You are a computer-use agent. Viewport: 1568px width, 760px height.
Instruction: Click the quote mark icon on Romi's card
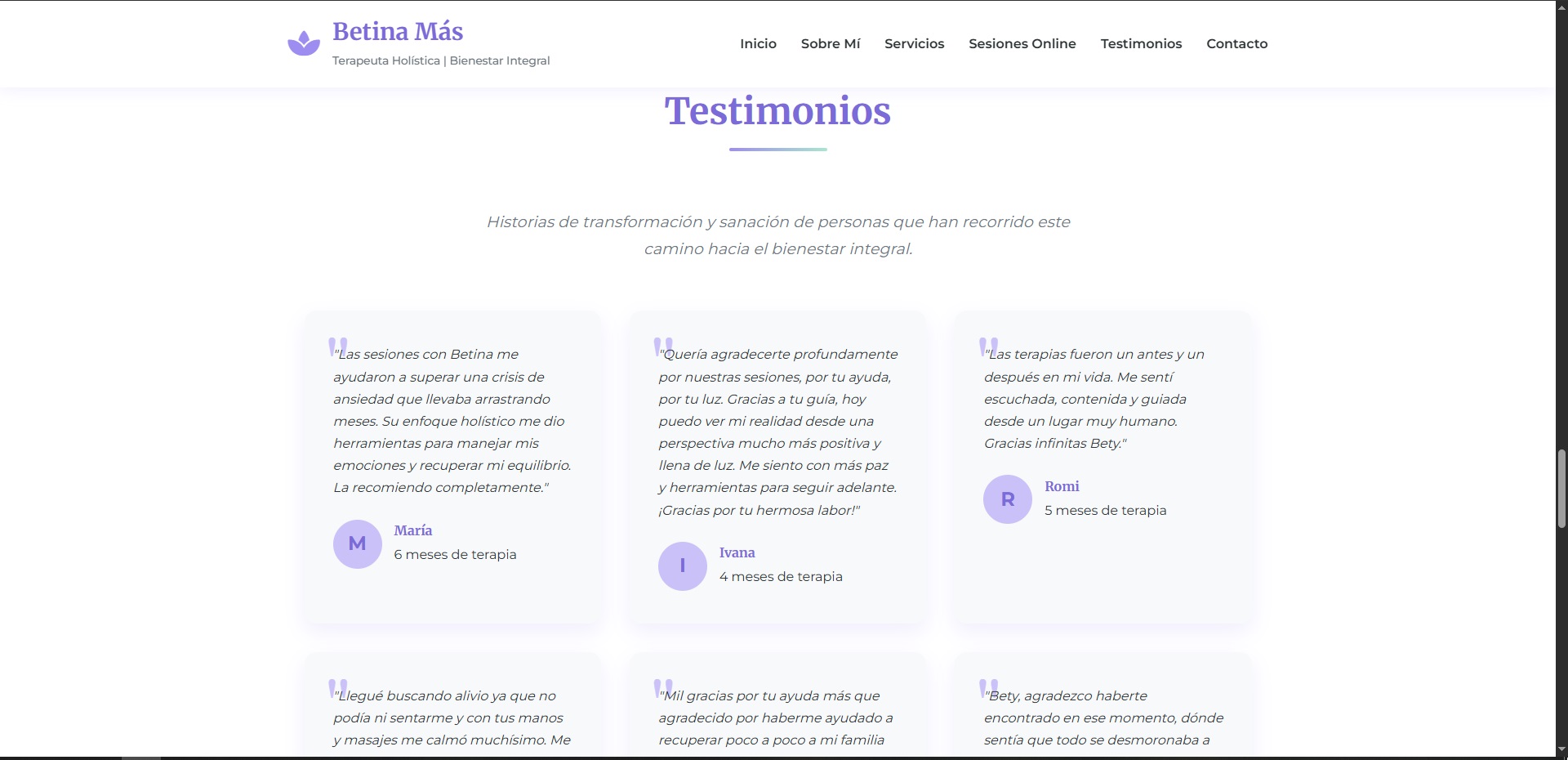click(x=989, y=346)
